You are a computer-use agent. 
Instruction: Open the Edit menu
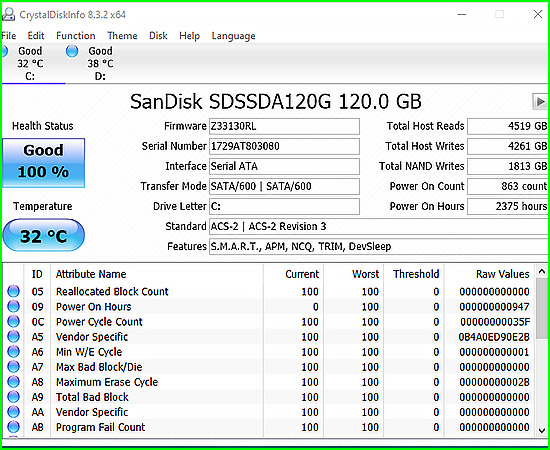[x=36, y=36]
